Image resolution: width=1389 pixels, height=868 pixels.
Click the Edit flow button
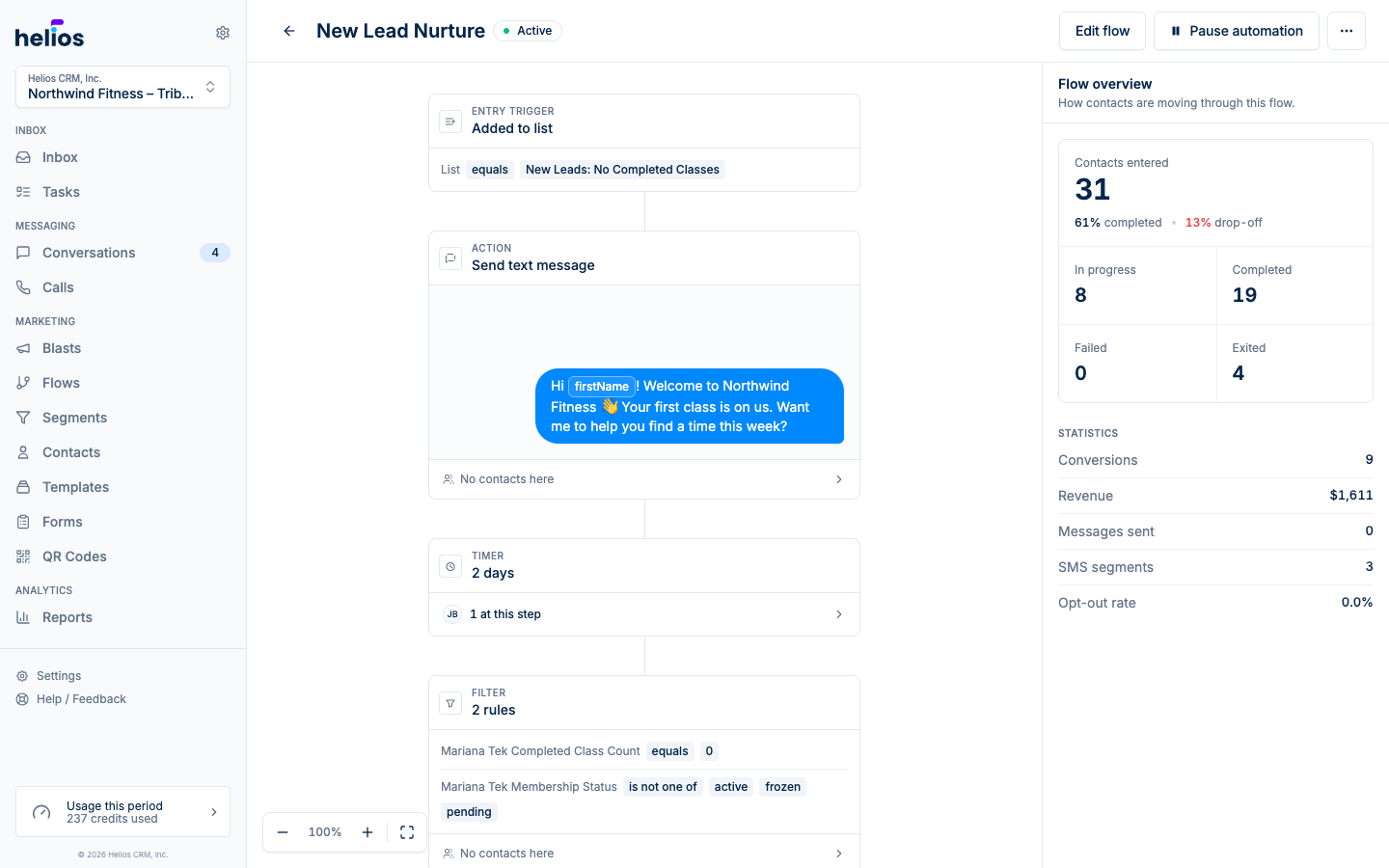click(1103, 31)
